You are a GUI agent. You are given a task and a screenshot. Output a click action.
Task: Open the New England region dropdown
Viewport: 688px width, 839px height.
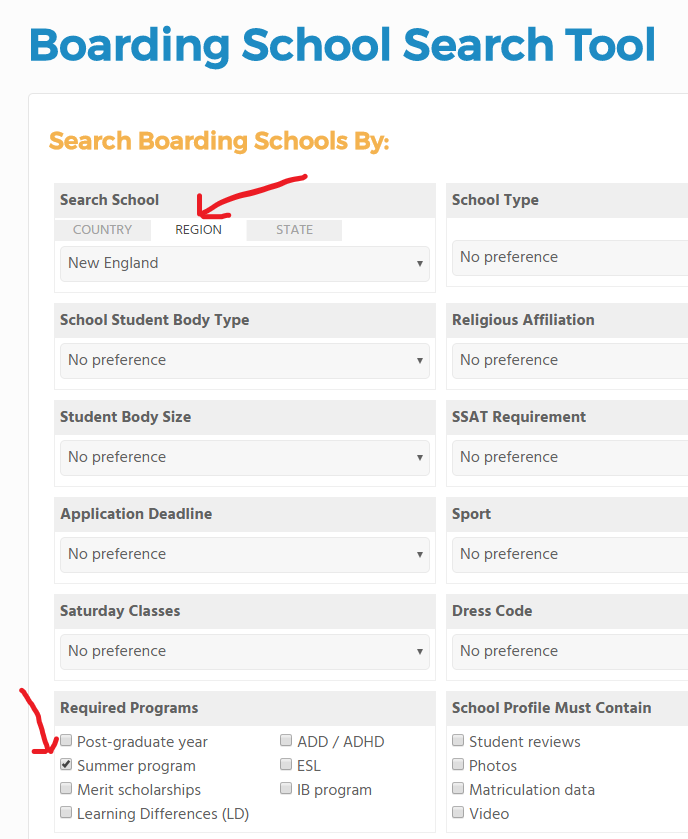(244, 264)
